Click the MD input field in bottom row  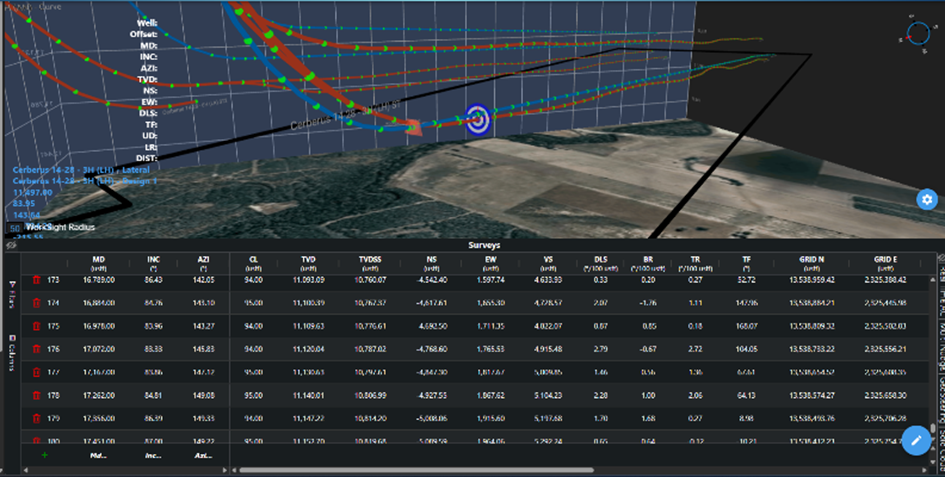[99, 455]
